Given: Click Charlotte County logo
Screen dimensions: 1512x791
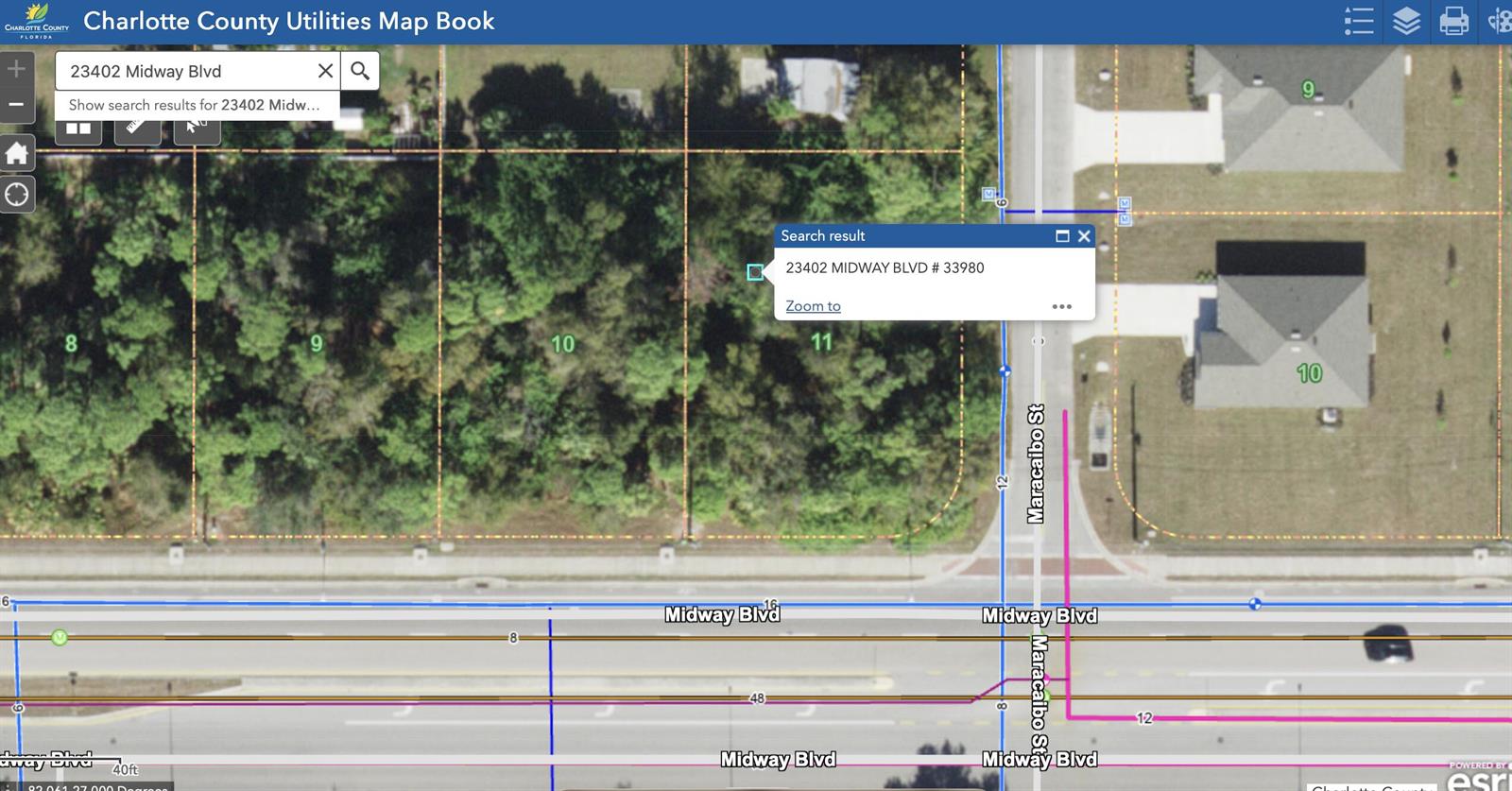Looking at the screenshot, I should pyautogui.click(x=36, y=21).
